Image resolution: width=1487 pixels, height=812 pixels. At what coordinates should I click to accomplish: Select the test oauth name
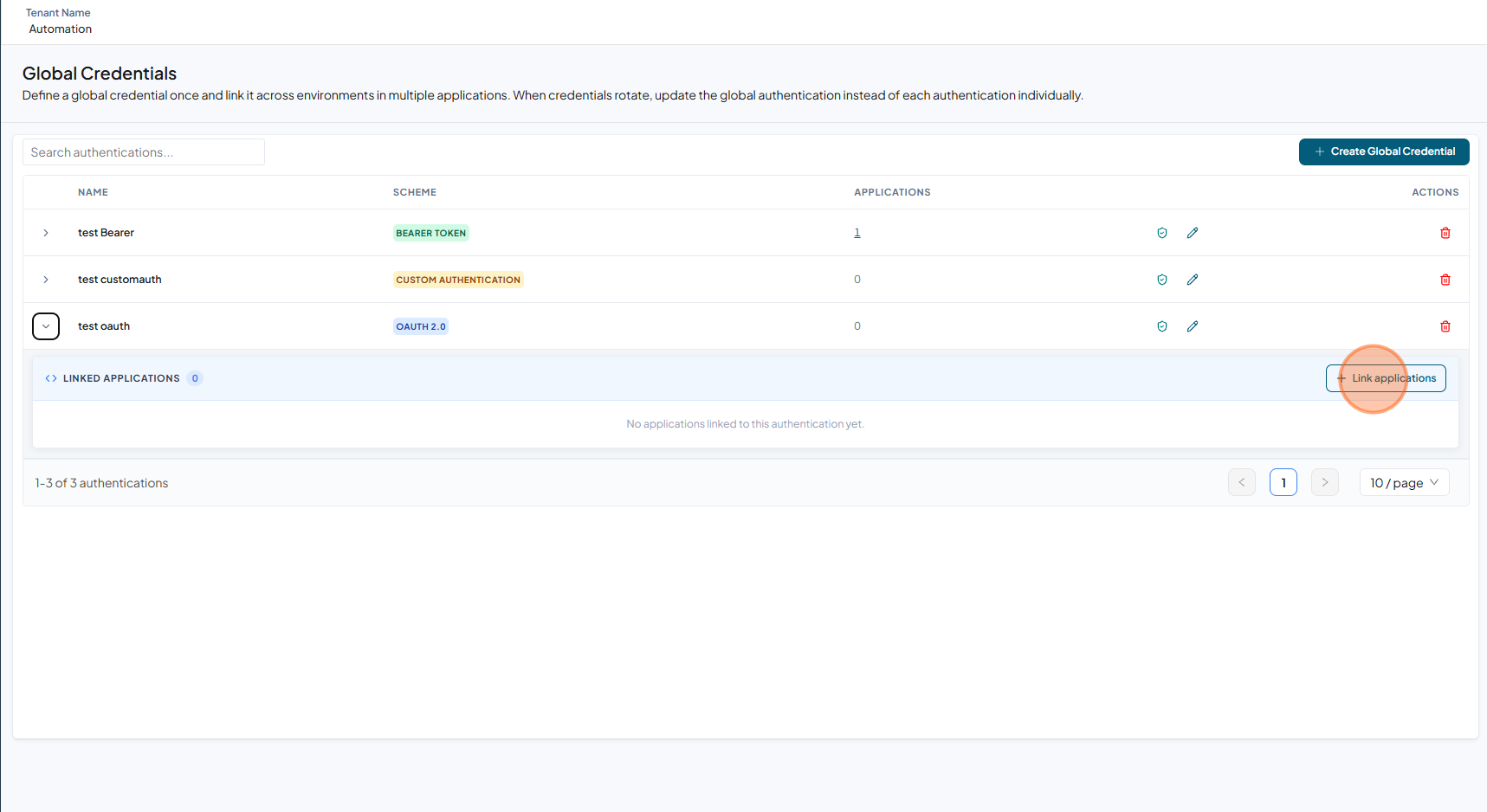104,326
